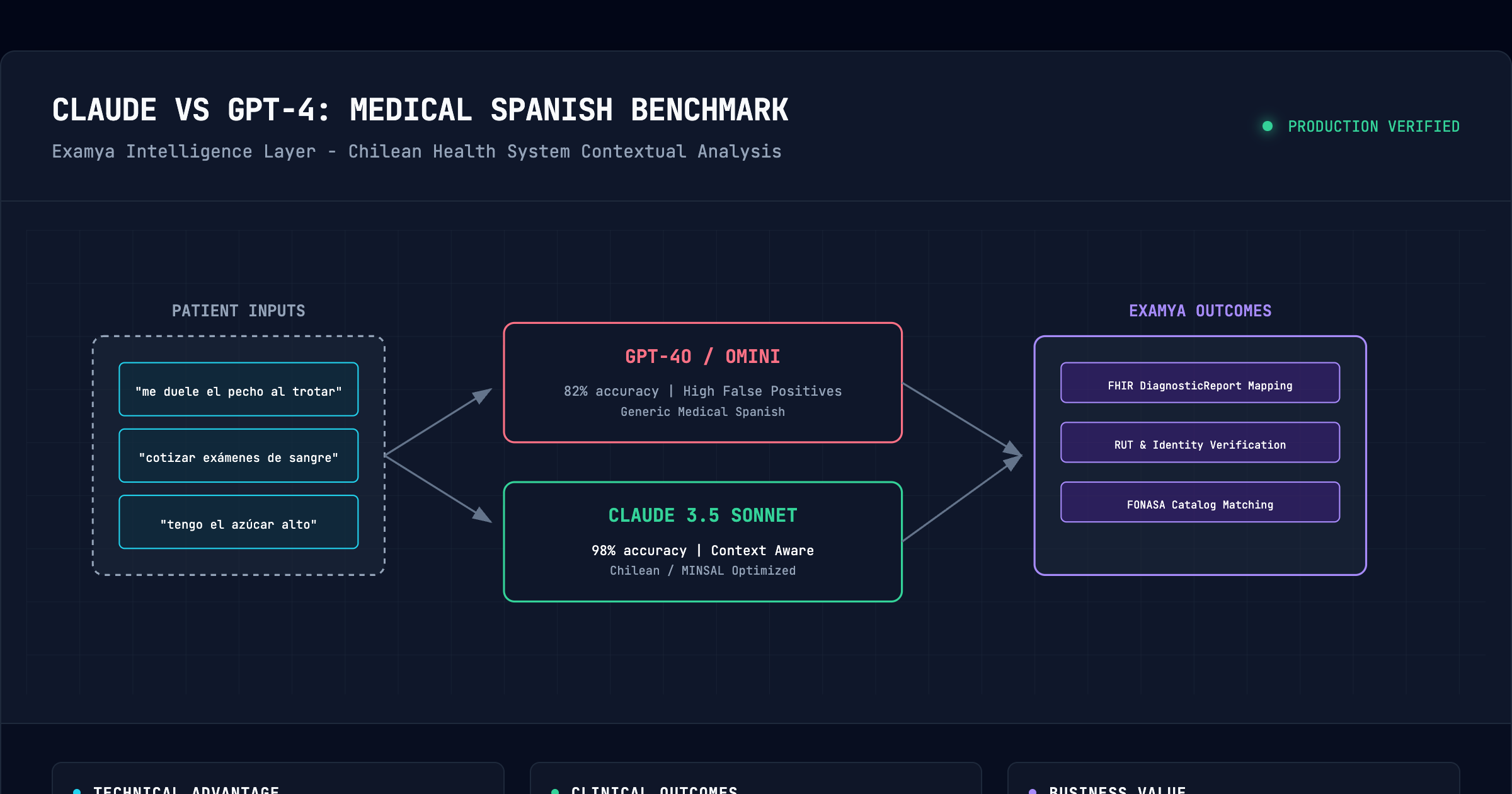This screenshot has width=1512, height=794.
Task: Choose the "FONASA Catalog Matching" outcome box
Action: coord(1200,502)
